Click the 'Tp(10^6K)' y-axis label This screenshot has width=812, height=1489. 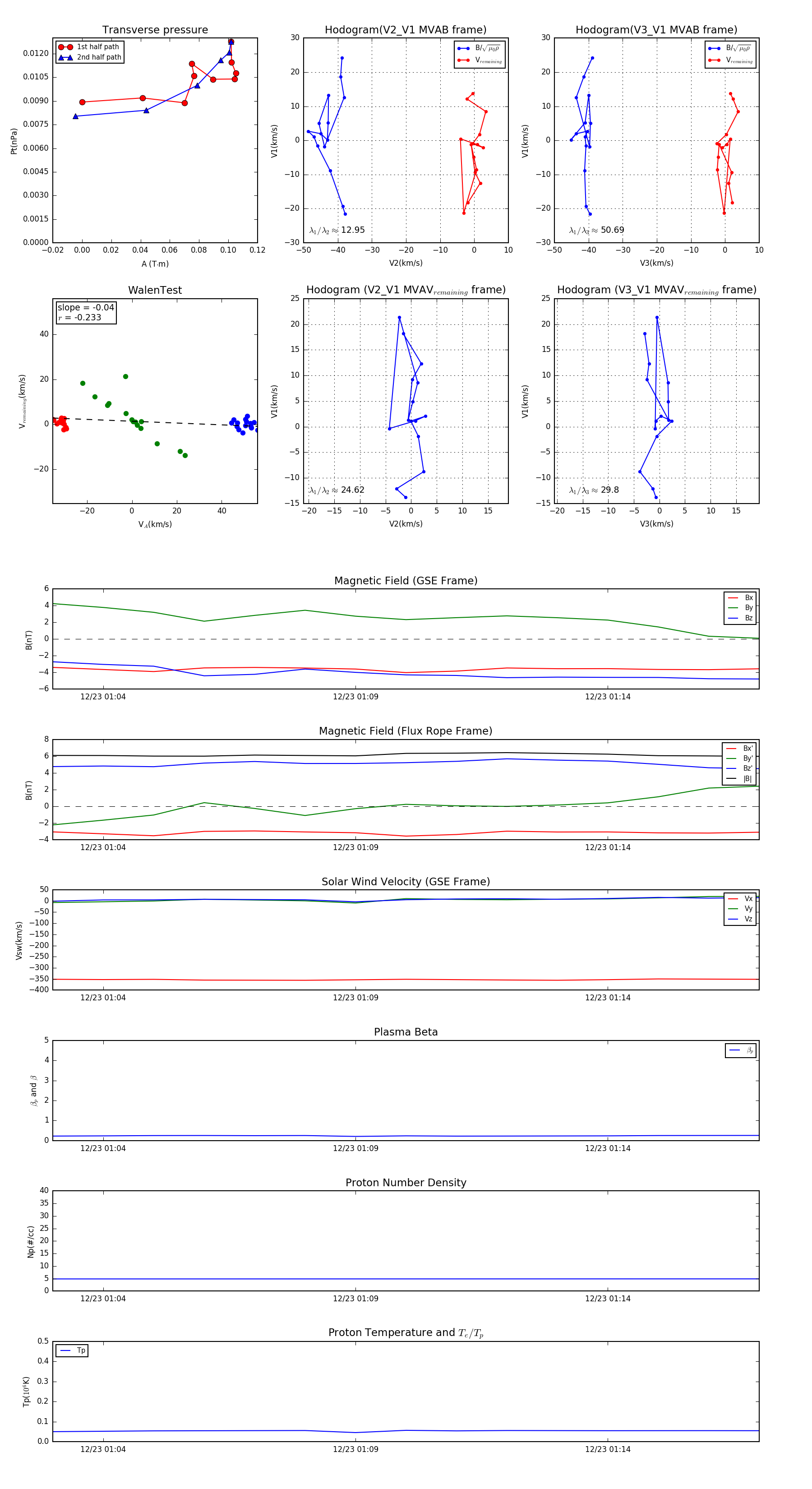(x=26, y=1392)
